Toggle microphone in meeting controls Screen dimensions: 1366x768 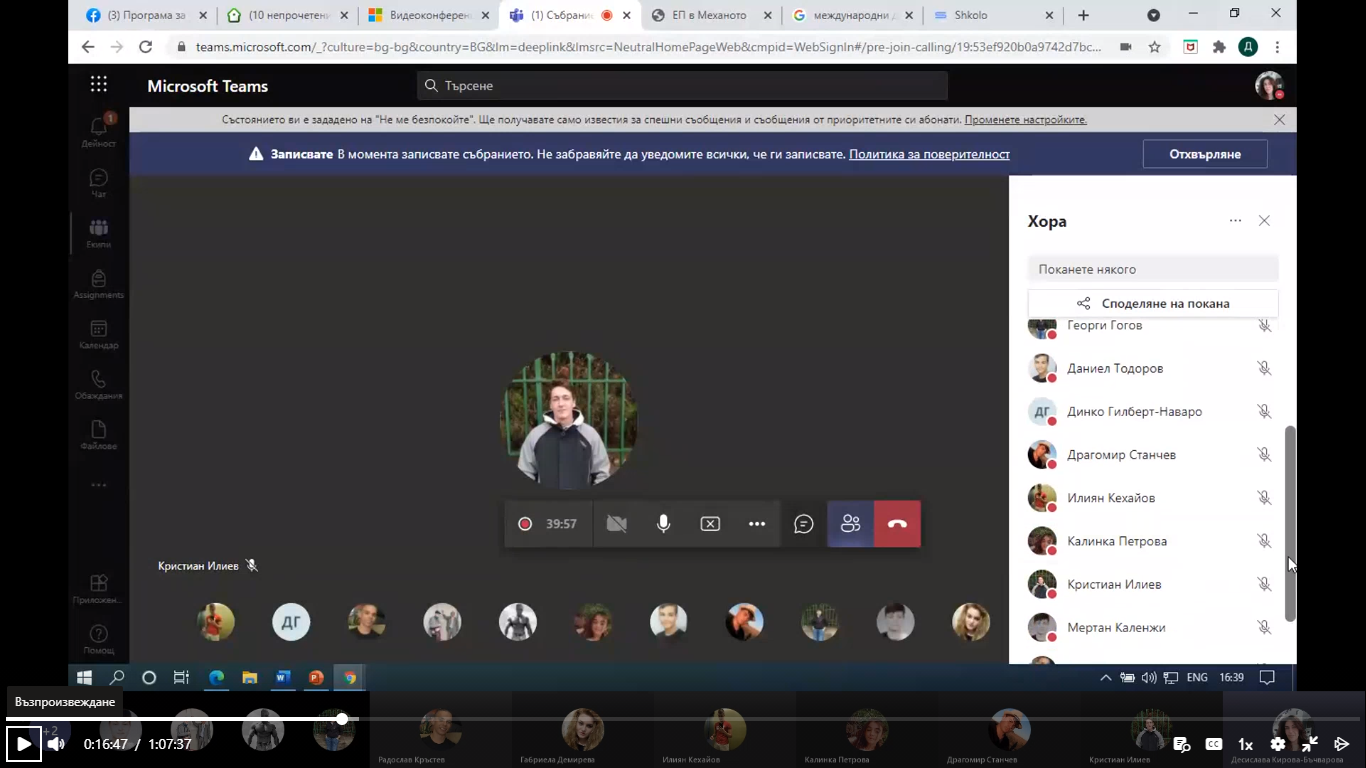click(x=664, y=524)
